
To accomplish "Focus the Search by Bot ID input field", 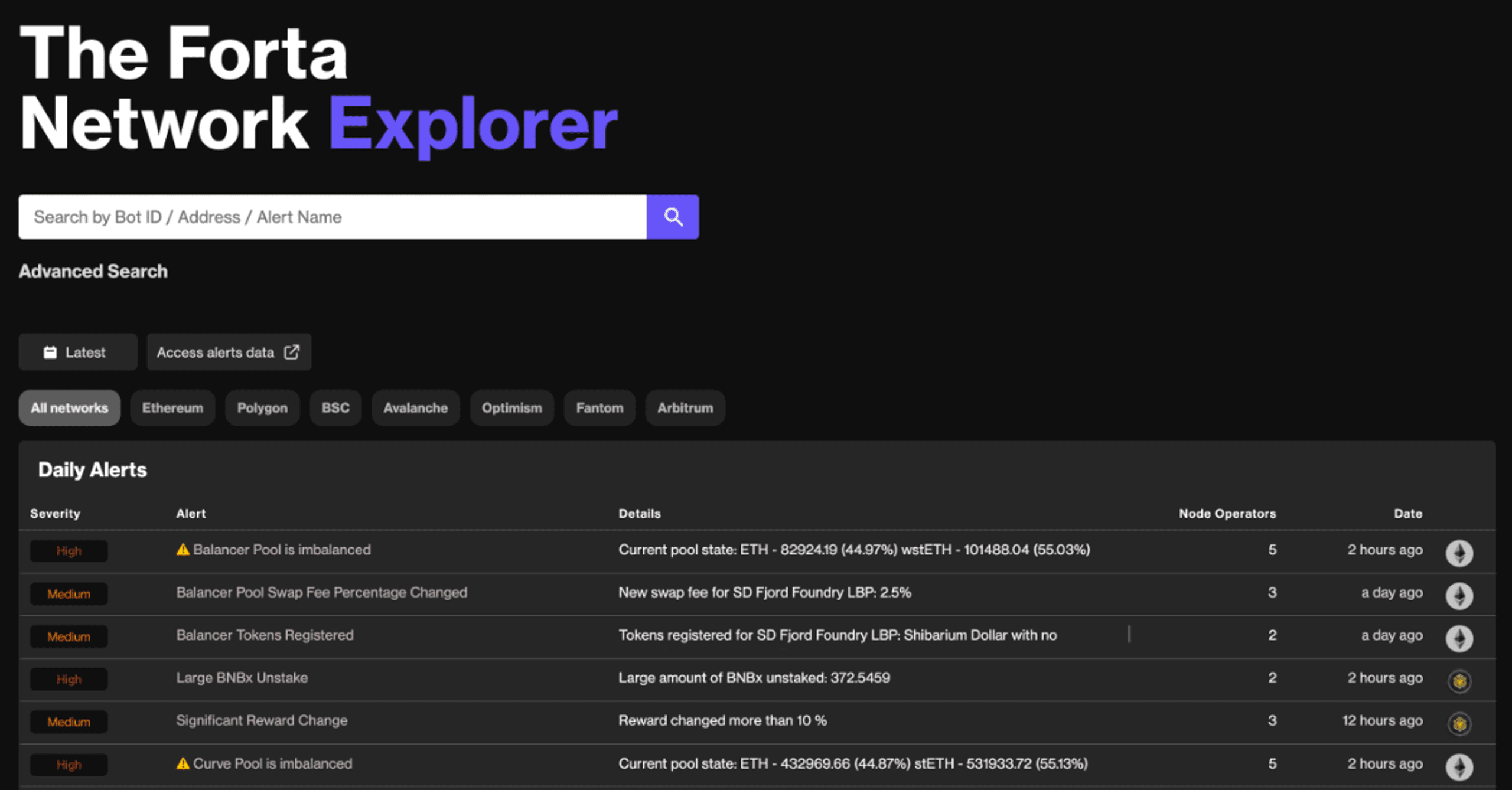I will tap(333, 217).
